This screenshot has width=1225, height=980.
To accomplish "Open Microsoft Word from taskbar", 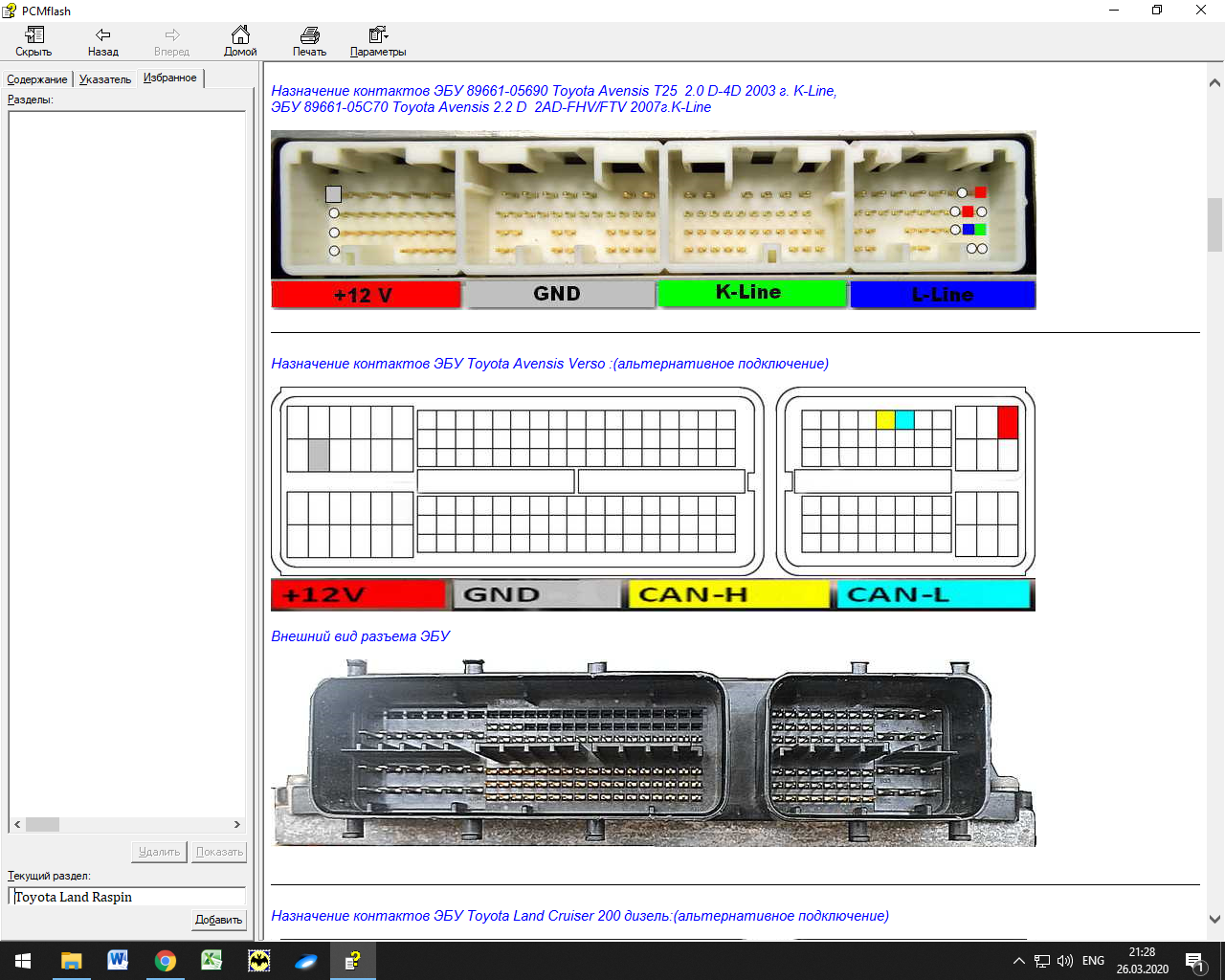I will tap(118, 960).
